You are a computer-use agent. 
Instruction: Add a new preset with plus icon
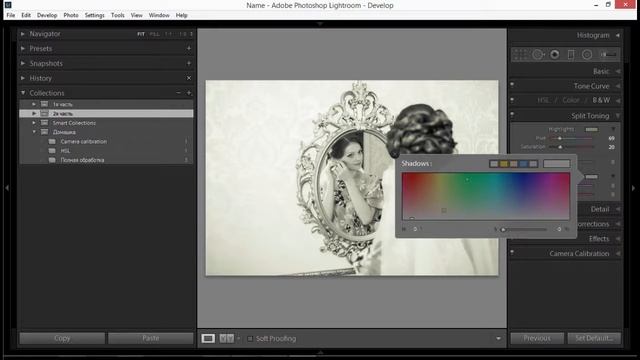[189, 49]
